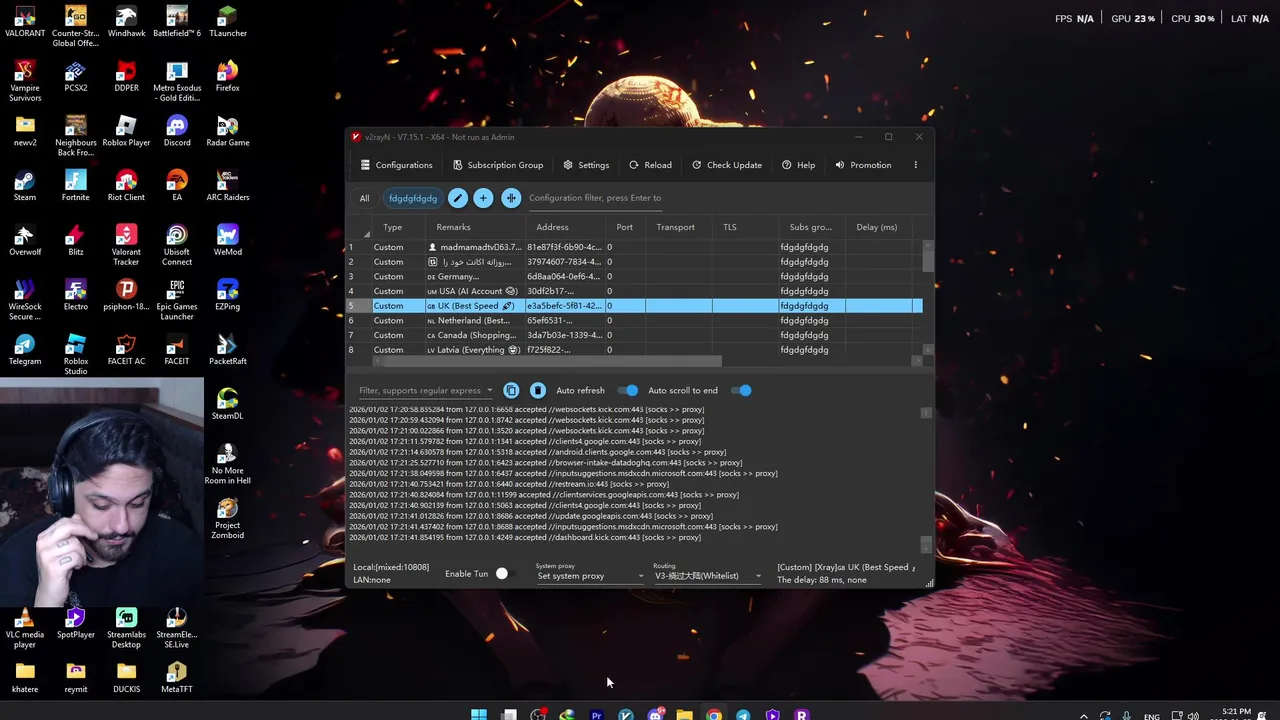1280x720 pixels.
Task: Show hidden system tray icons
Action: pyautogui.click(x=1084, y=715)
